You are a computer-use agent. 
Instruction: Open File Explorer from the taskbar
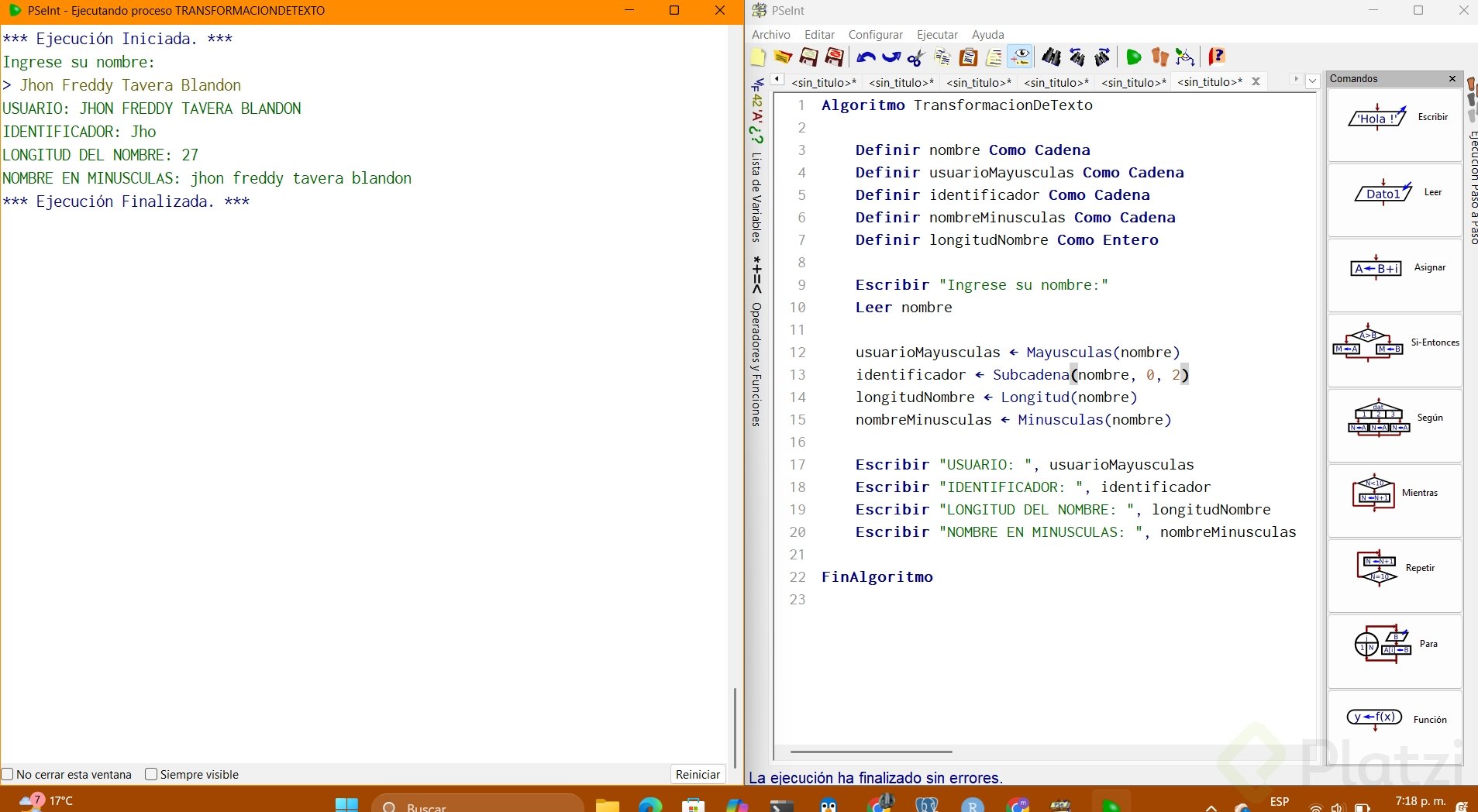click(x=608, y=804)
